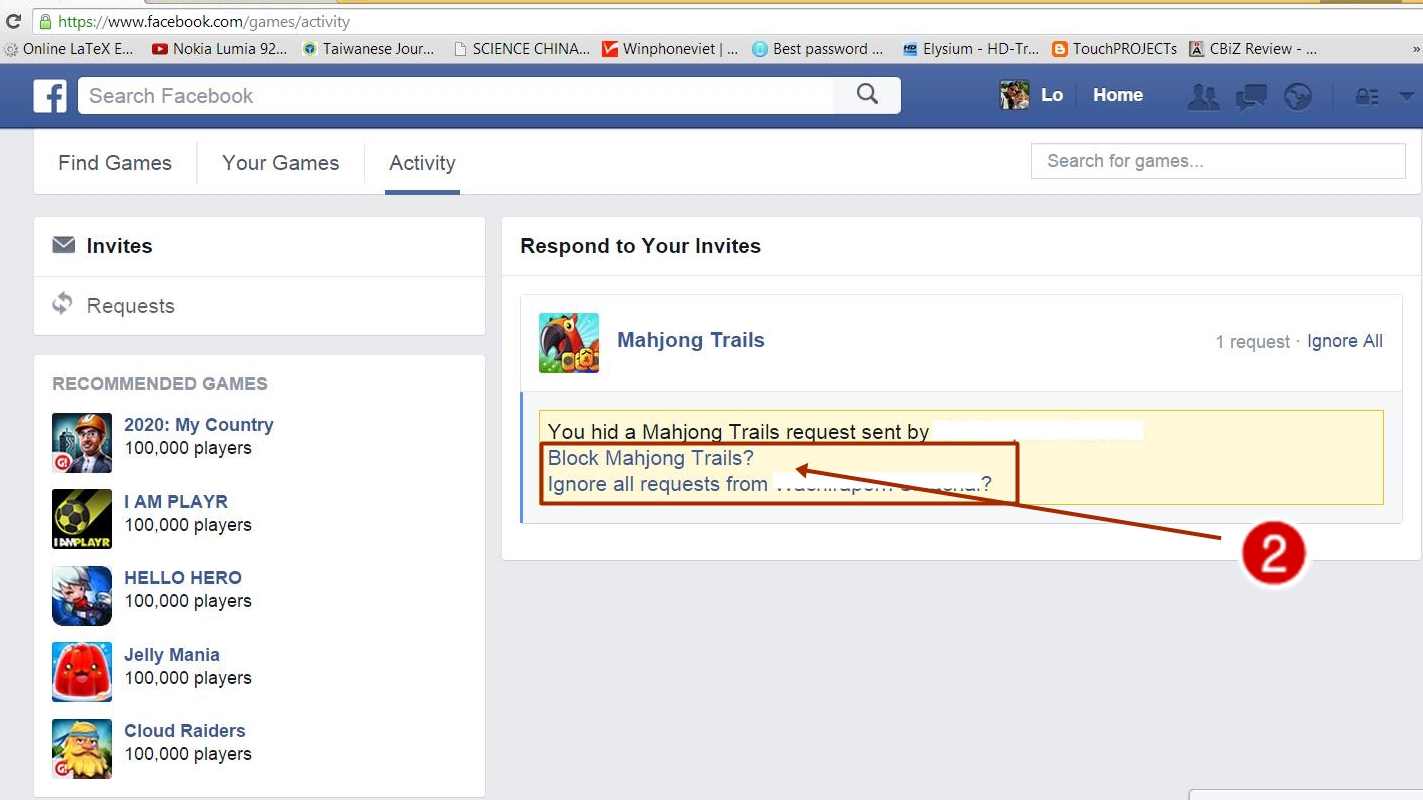Reload the page with browser refresh button
1423x800 pixels.
13,20
